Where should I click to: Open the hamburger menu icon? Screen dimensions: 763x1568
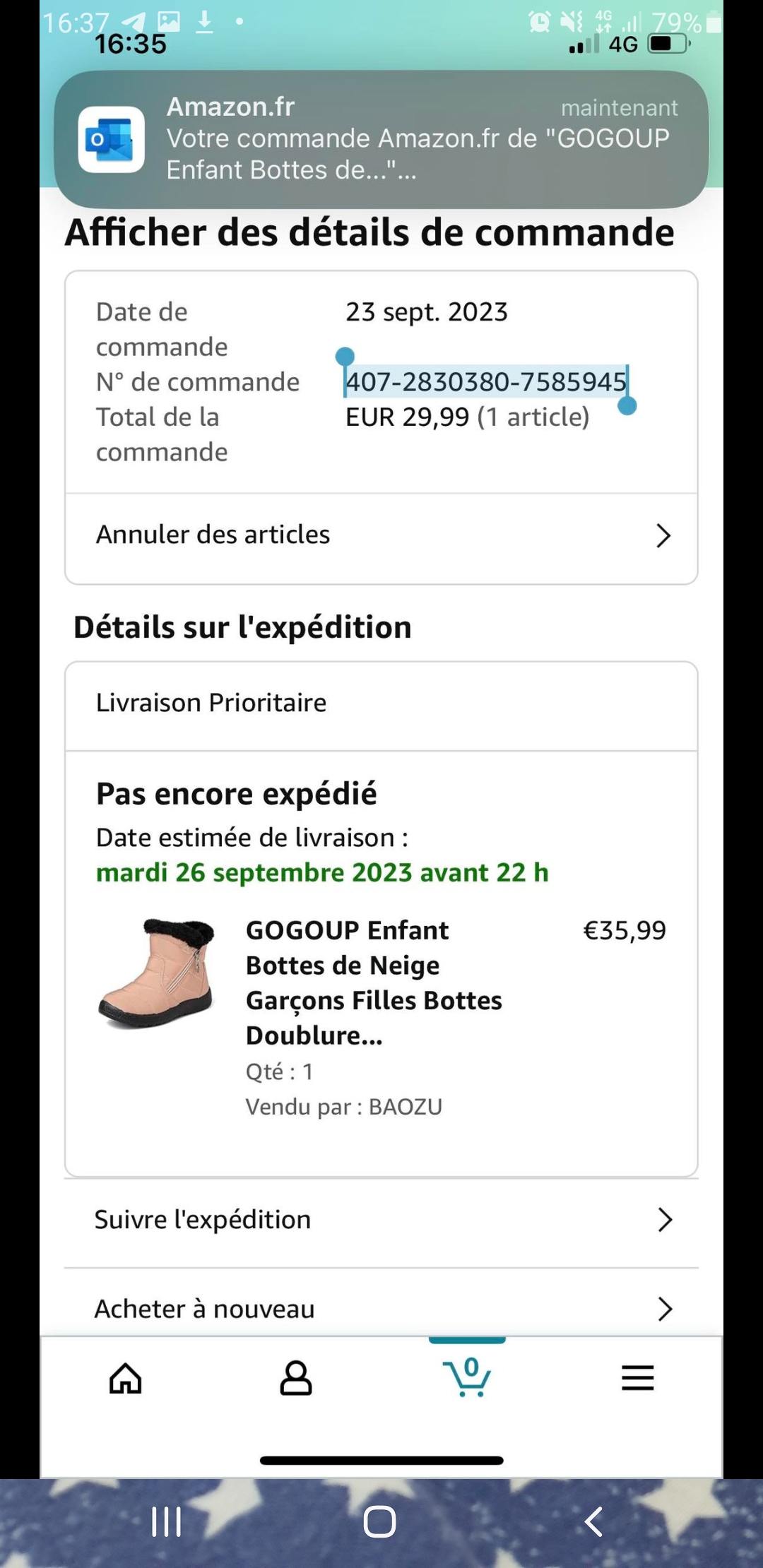point(637,1378)
